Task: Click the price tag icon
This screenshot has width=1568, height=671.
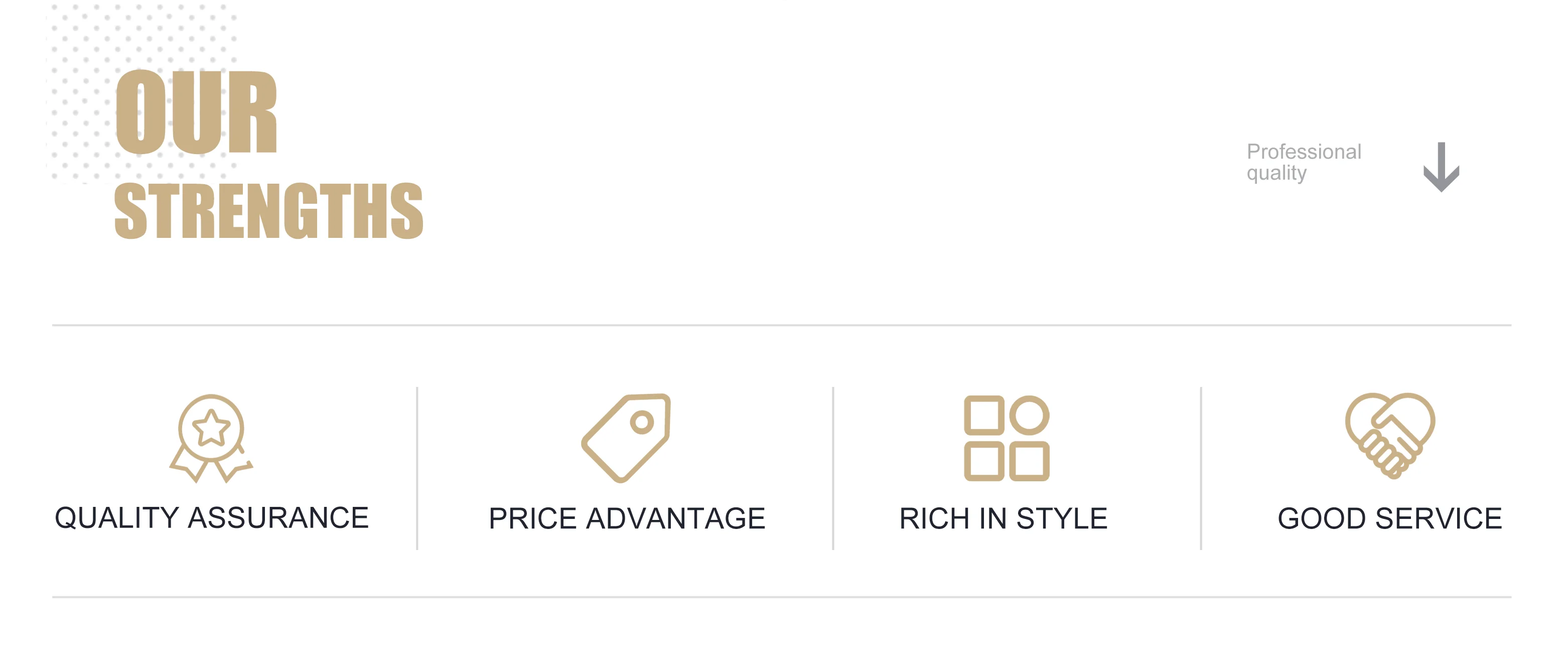Action: (626, 437)
